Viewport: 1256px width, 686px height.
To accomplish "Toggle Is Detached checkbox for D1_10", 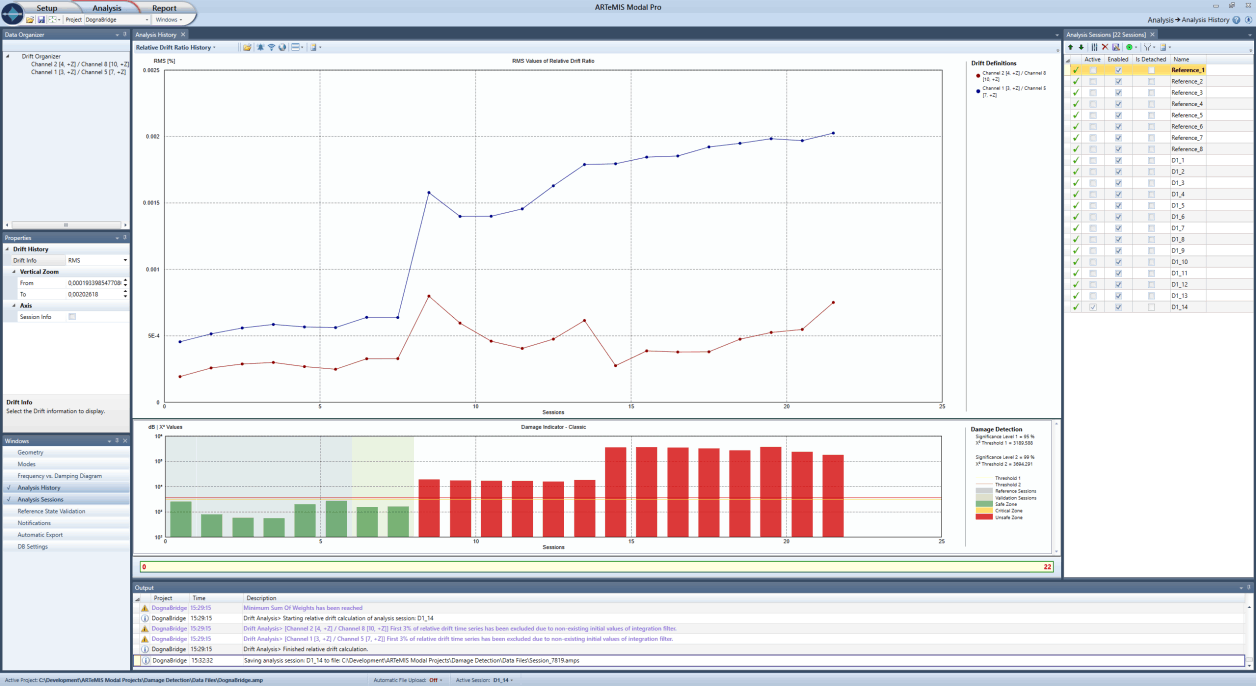I will [x=1151, y=262].
